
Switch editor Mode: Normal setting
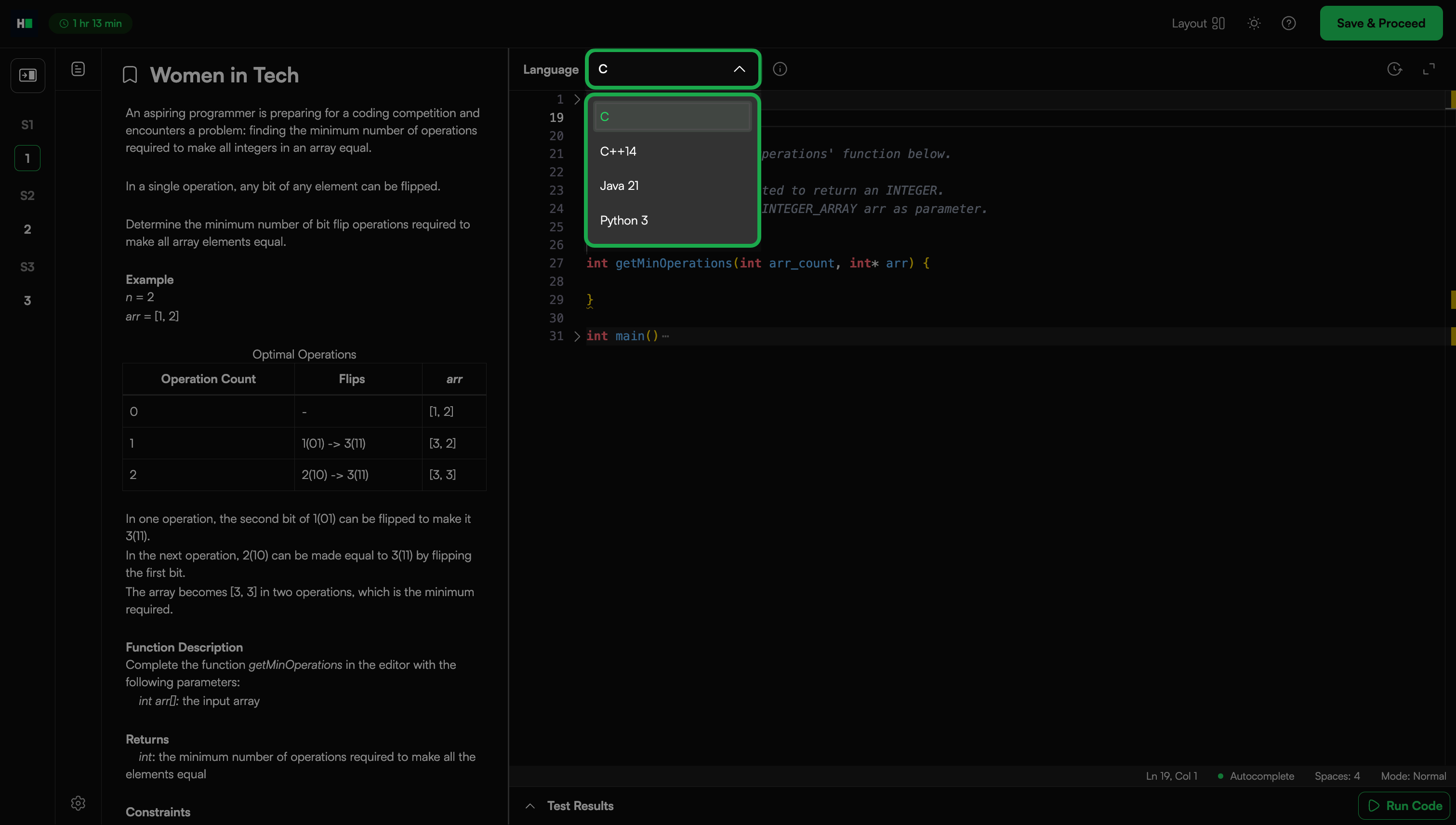[x=1413, y=776]
